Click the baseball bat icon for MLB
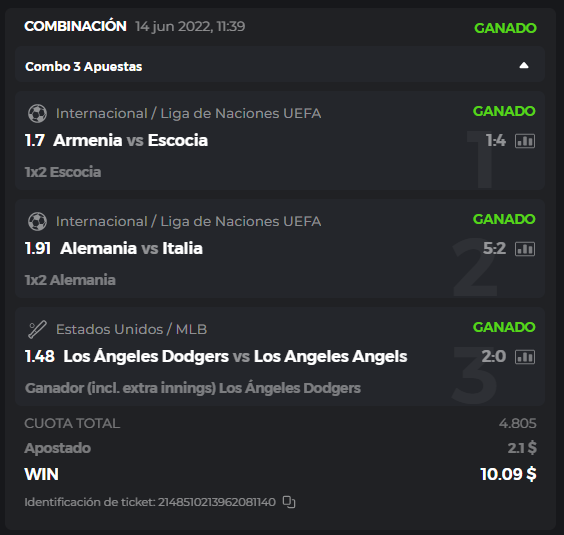This screenshot has height=535, width=564. point(37,329)
